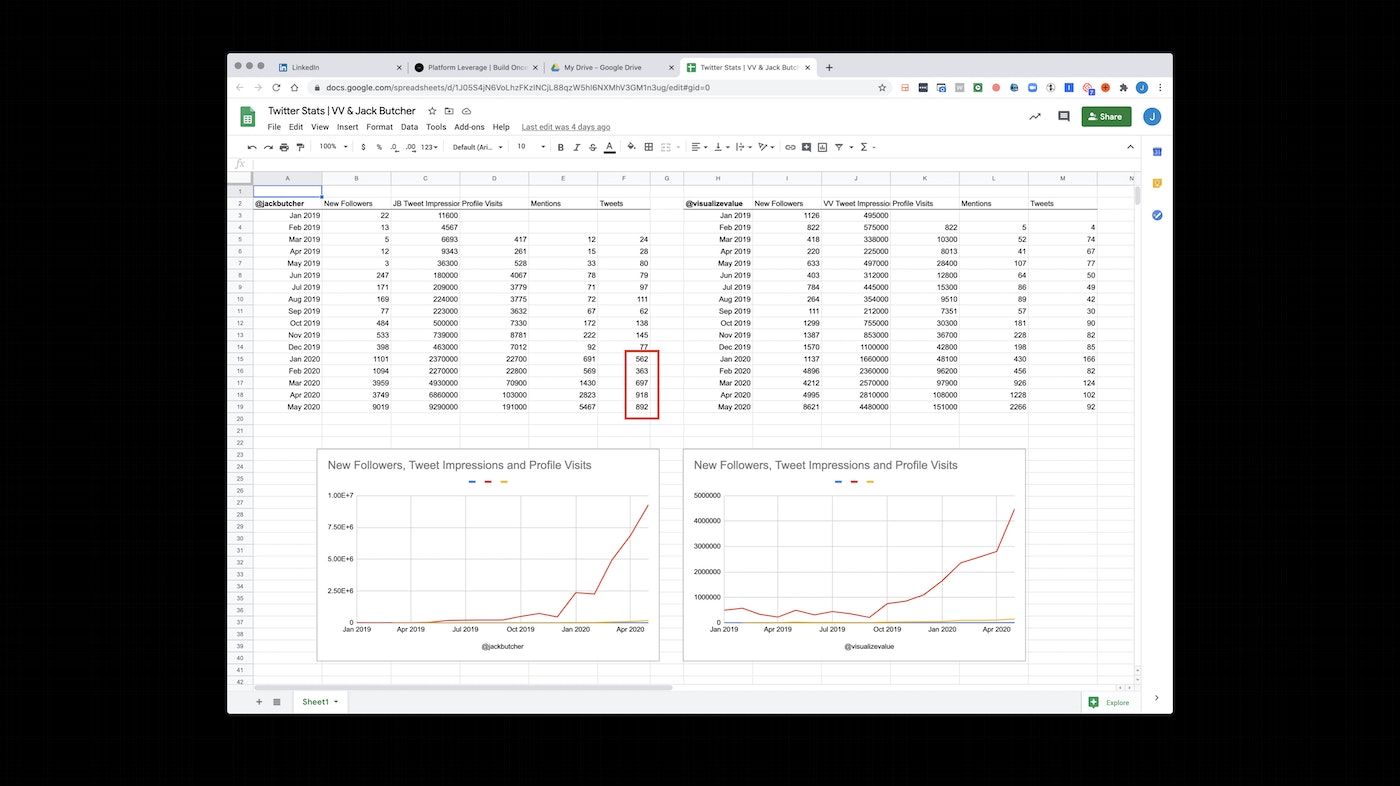Open the zoom 100% dropdown
The height and width of the screenshot is (786, 1400).
click(x=333, y=147)
